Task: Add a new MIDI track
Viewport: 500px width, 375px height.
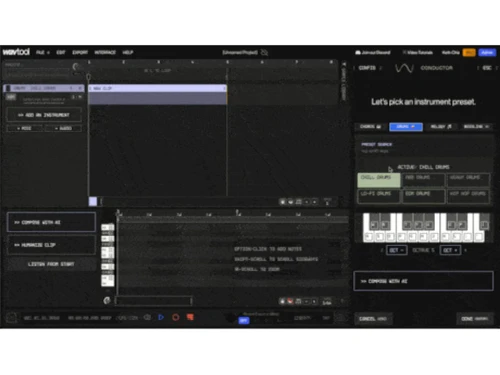Action: [x=24, y=128]
